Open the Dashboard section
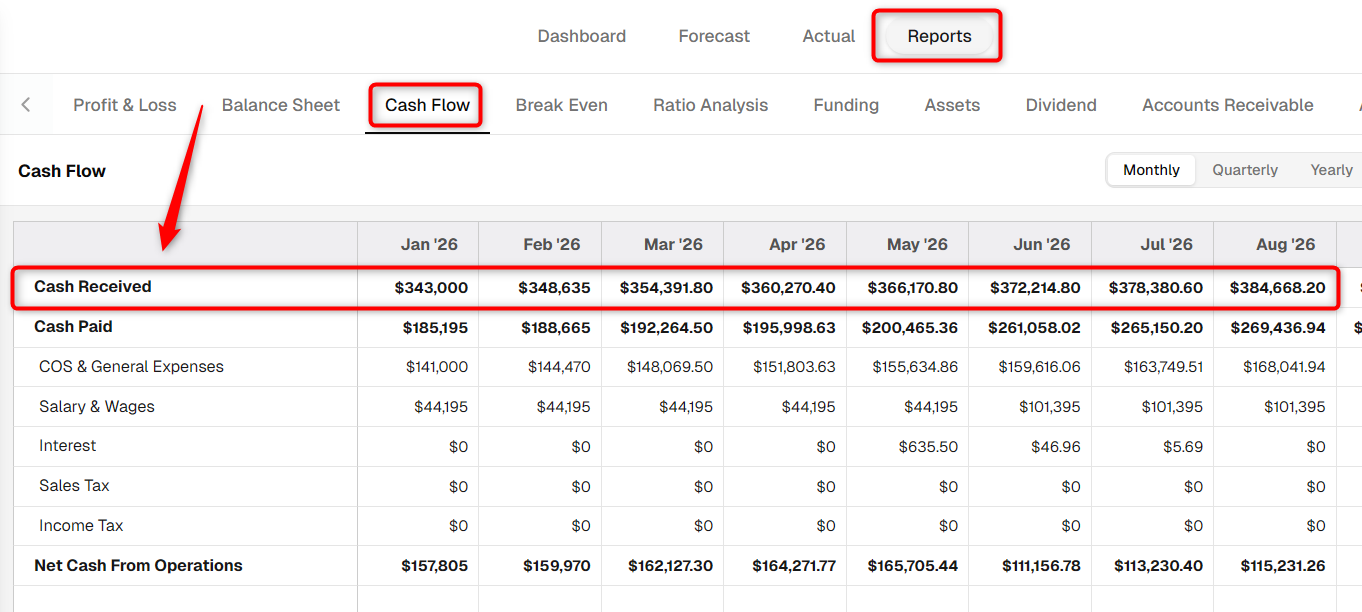Screen dimensions: 1362x612 (582, 36)
